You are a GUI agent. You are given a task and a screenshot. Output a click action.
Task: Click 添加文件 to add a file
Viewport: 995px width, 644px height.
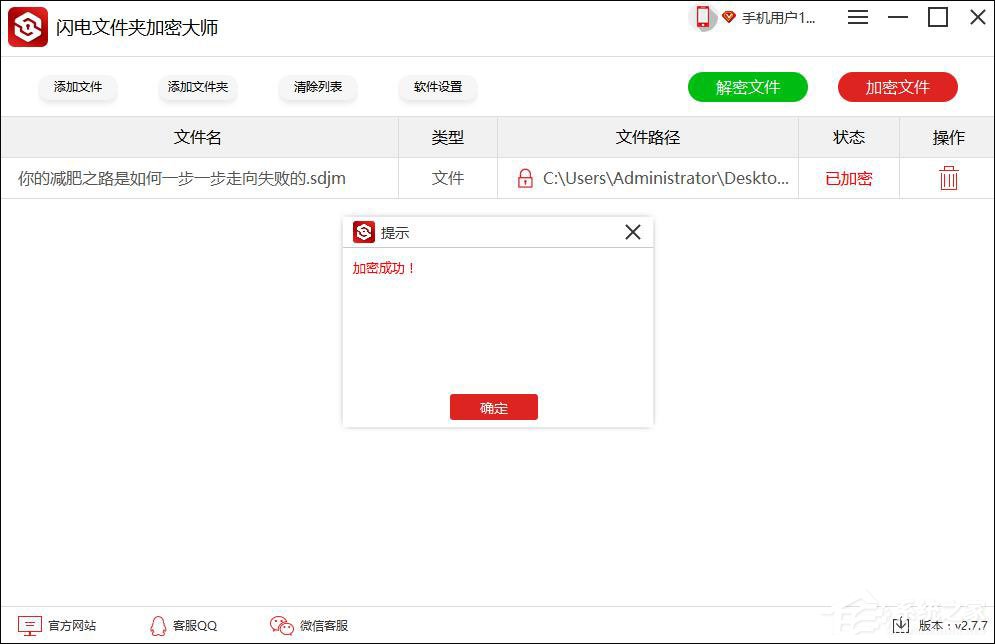(78, 87)
